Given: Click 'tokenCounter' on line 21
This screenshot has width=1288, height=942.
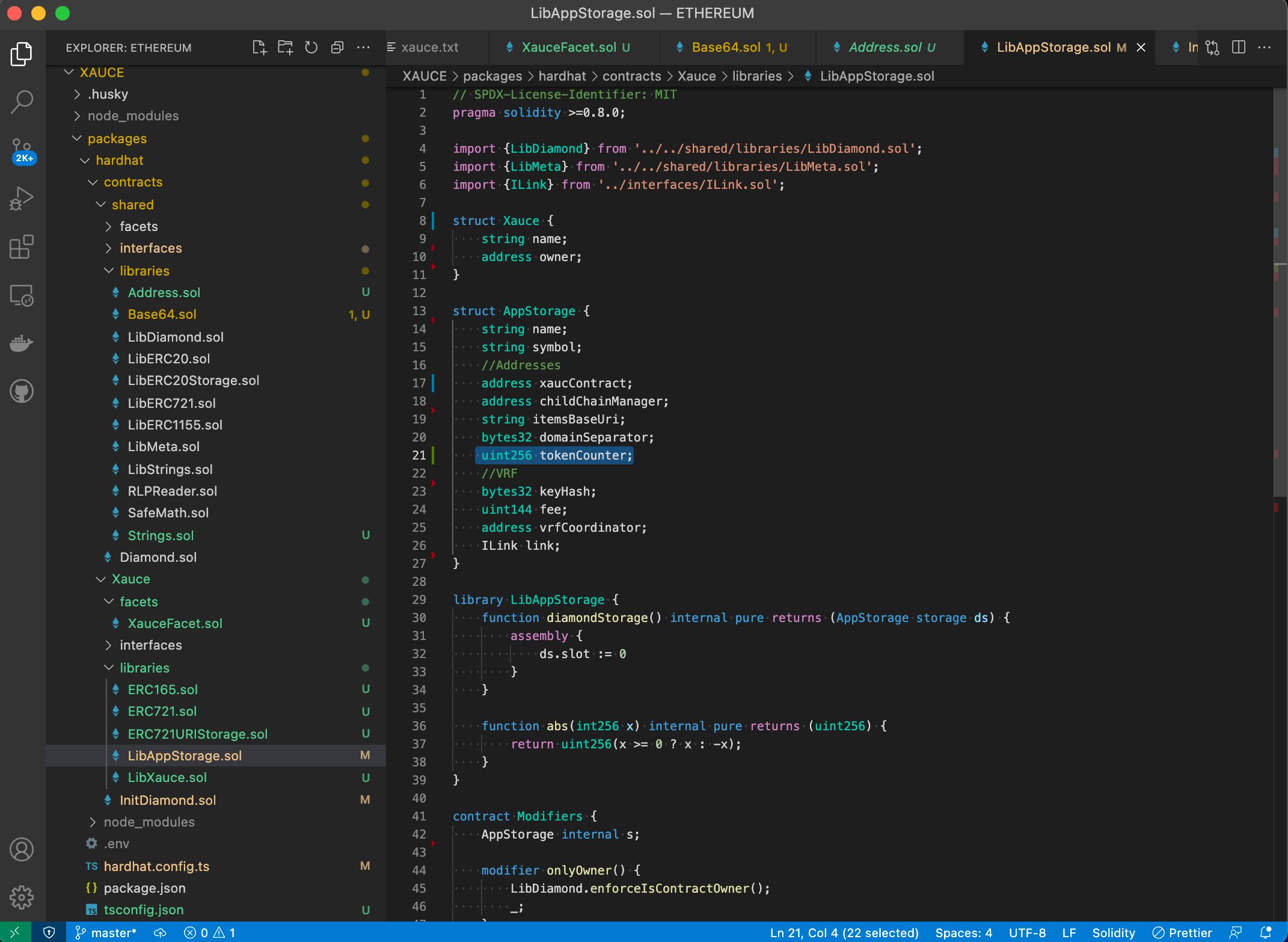Looking at the screenshot, I should coord(582,455).
